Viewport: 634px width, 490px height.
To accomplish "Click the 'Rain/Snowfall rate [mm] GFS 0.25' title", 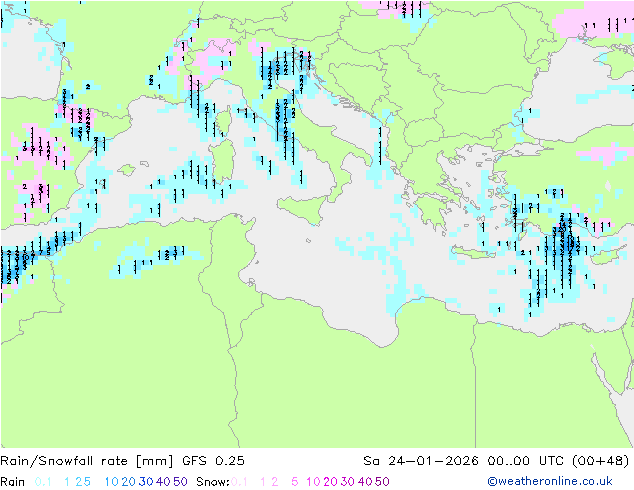I will (x=122, y=461).
